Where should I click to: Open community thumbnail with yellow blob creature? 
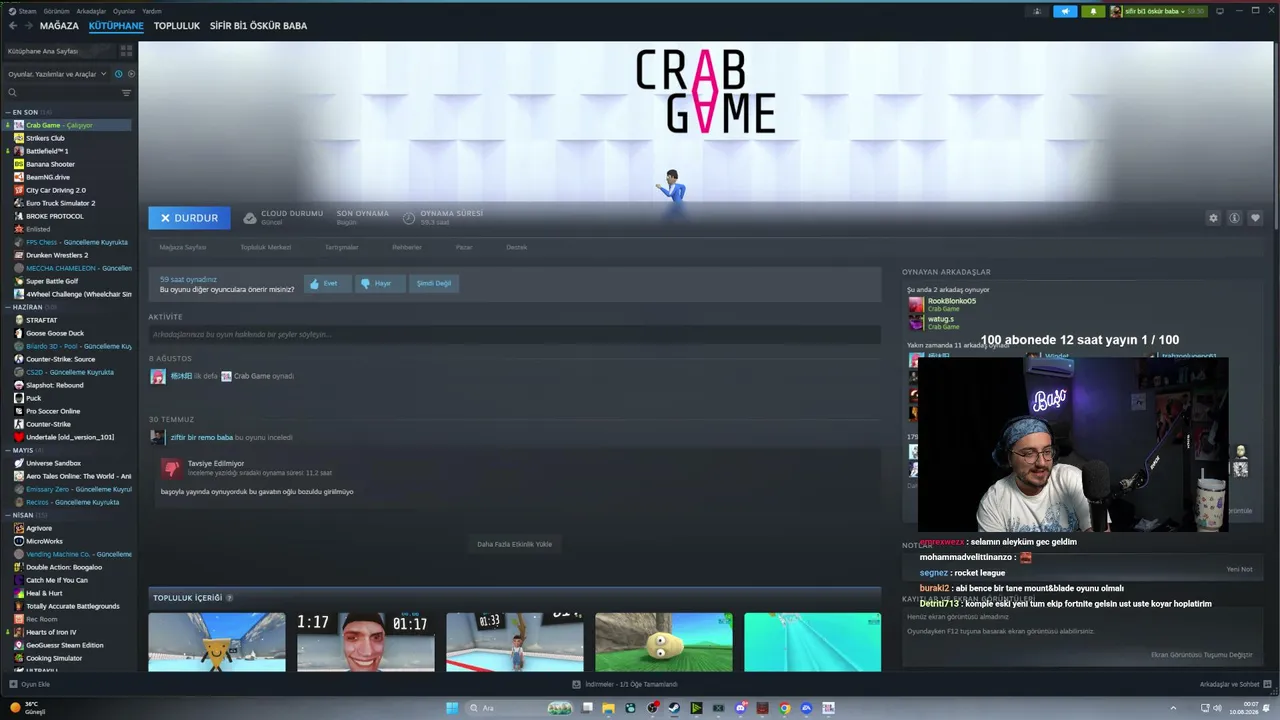[x=664, y=642]
